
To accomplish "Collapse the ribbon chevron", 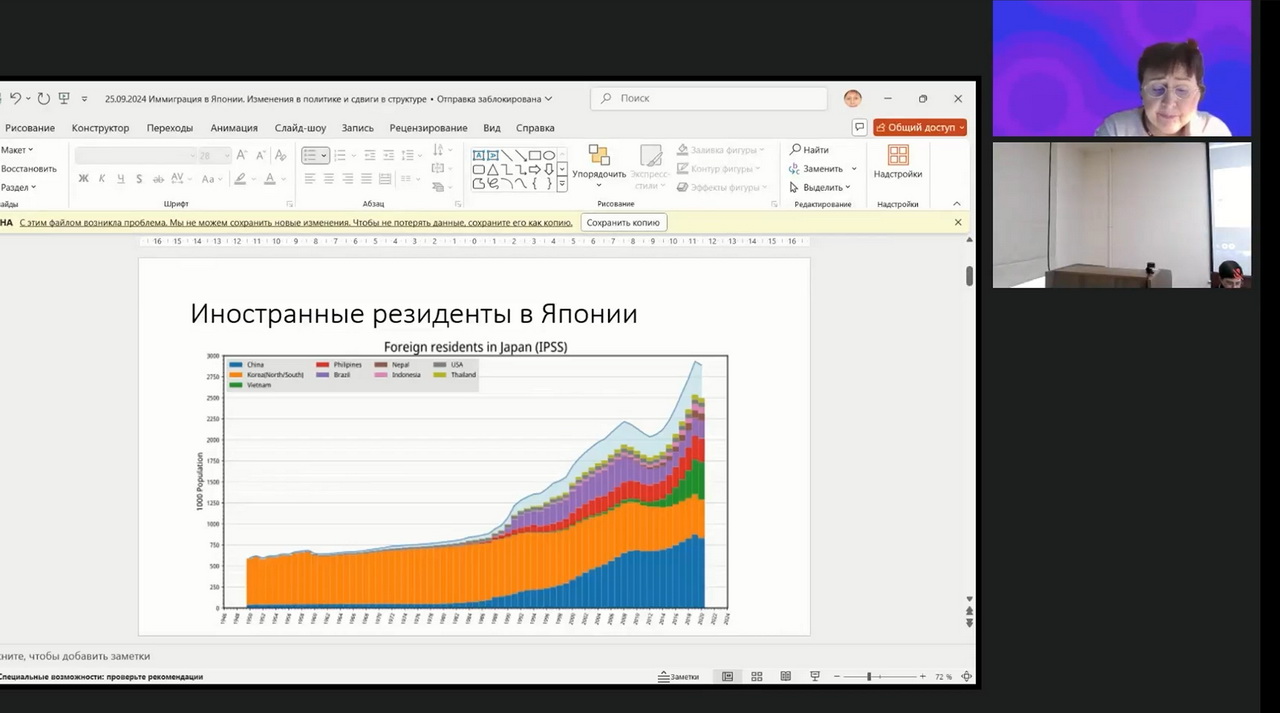I will tap(957, 204).
